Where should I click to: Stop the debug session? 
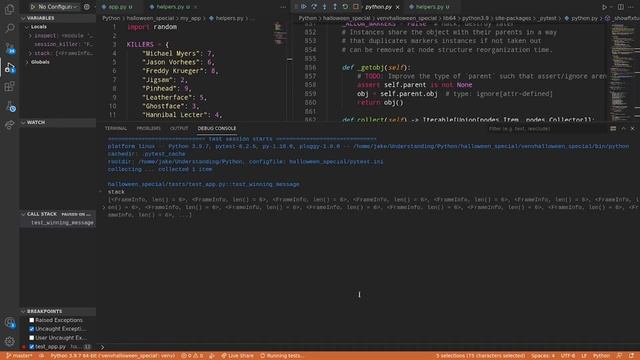(x=356, y=7)
